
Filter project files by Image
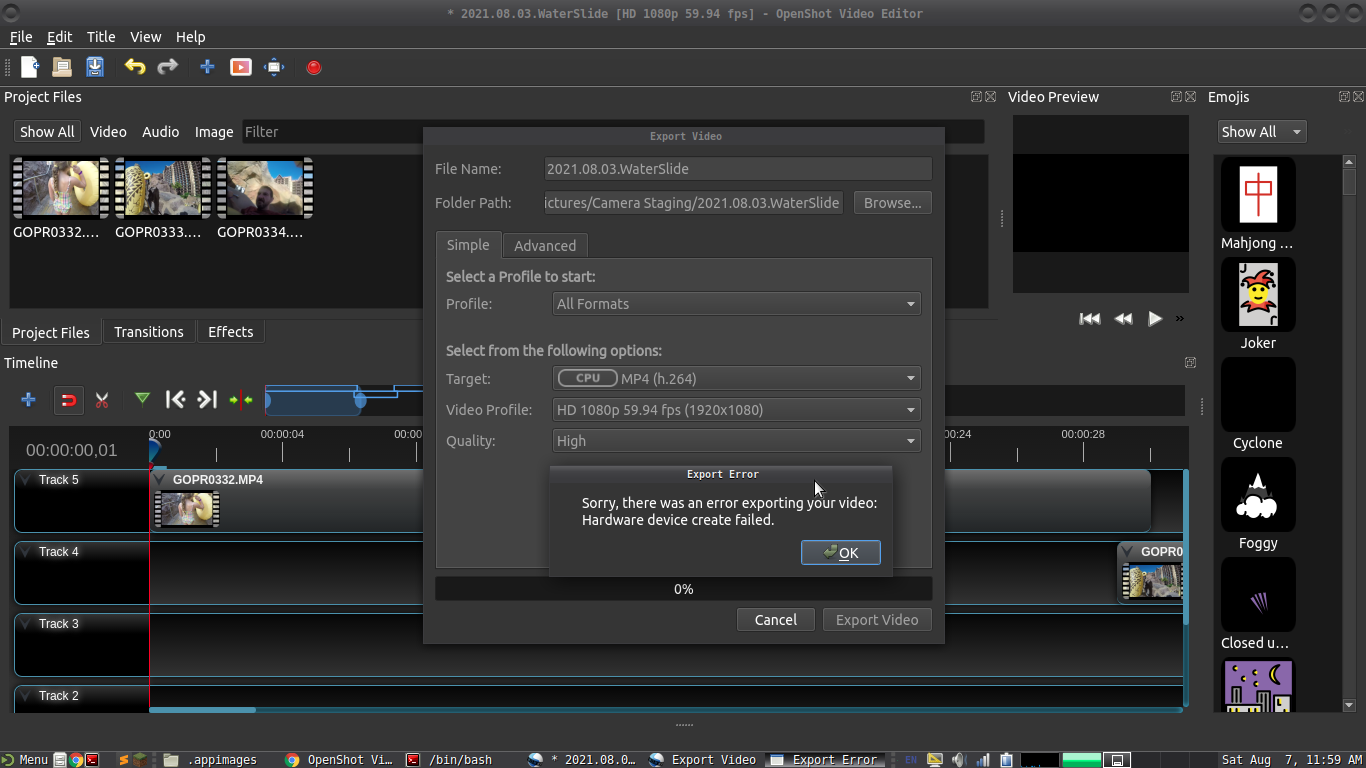tap(214, 132)
